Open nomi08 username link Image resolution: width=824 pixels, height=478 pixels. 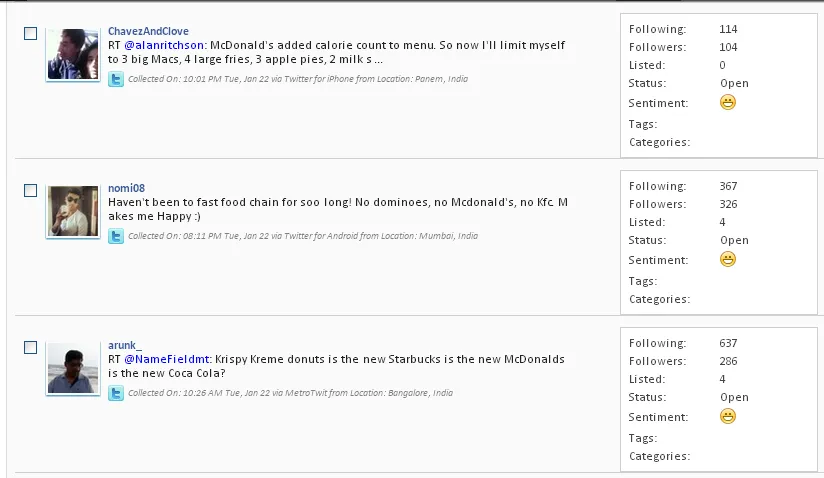(x=126, y=188)
